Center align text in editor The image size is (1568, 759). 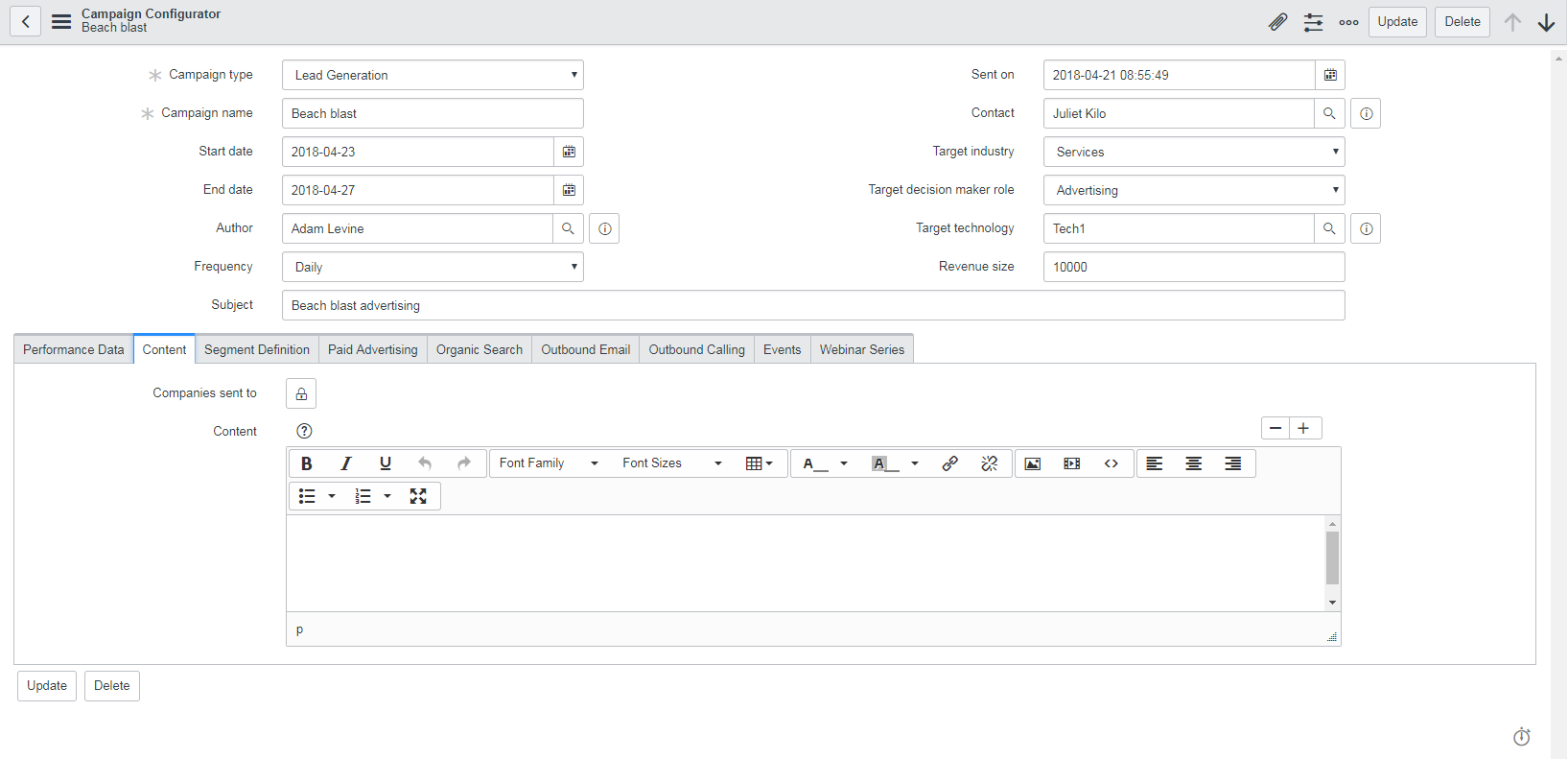(x=1194, y=463)
